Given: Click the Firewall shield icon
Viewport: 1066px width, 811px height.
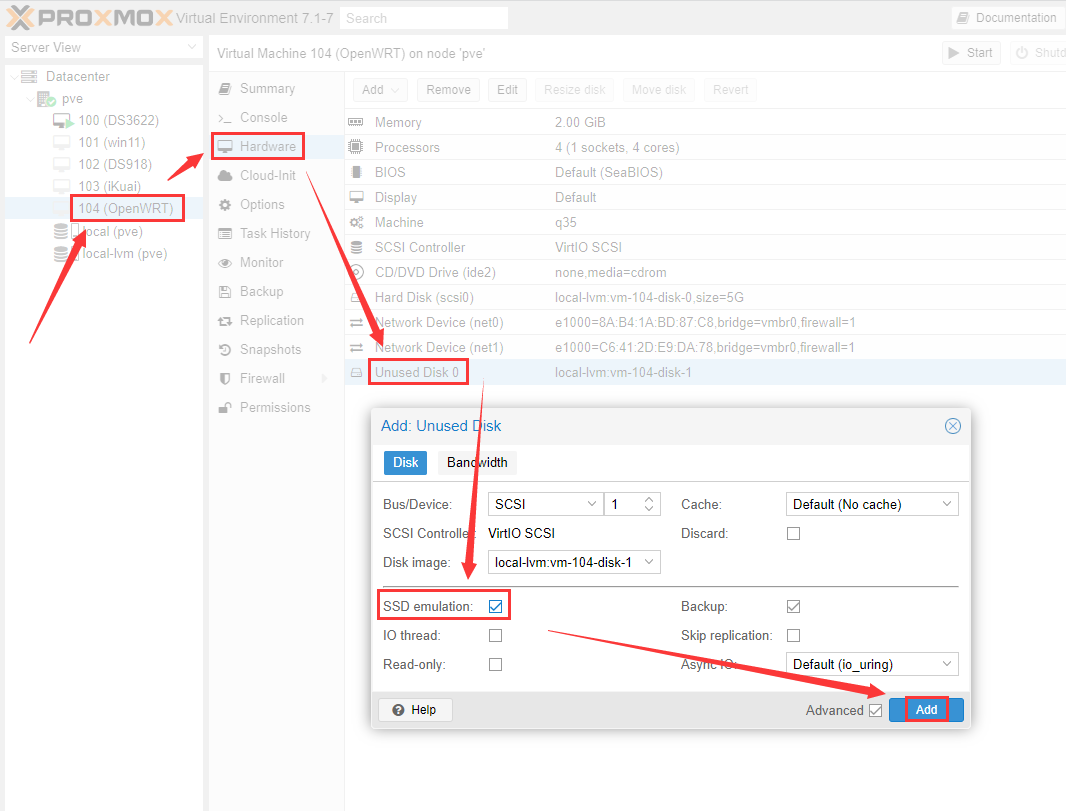Looking at the screenshot, I should tap(225, 379).
